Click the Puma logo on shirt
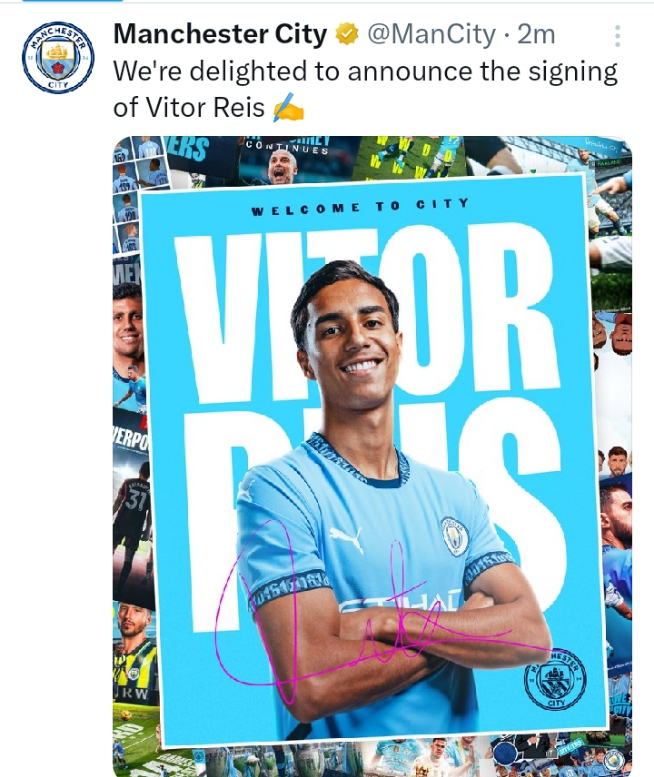 pyautogui.click(x=347, y=539)
